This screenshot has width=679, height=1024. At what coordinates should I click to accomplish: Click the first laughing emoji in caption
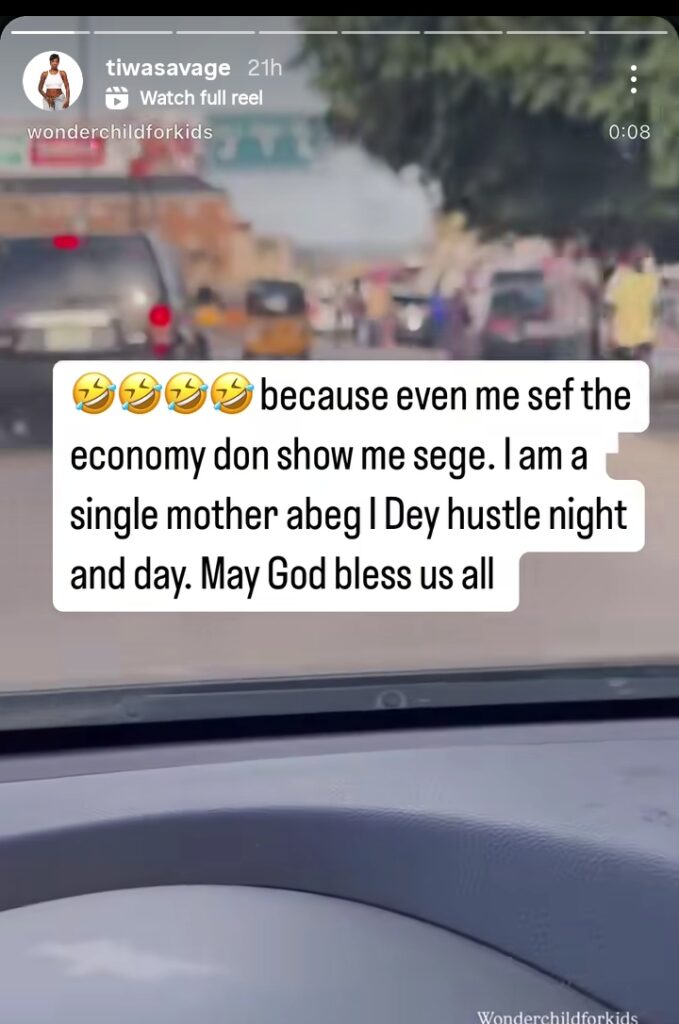pos(93,394)
